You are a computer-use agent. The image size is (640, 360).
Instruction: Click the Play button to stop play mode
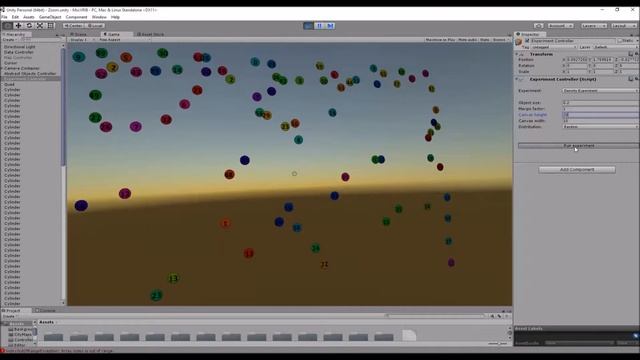click(309, 26)
